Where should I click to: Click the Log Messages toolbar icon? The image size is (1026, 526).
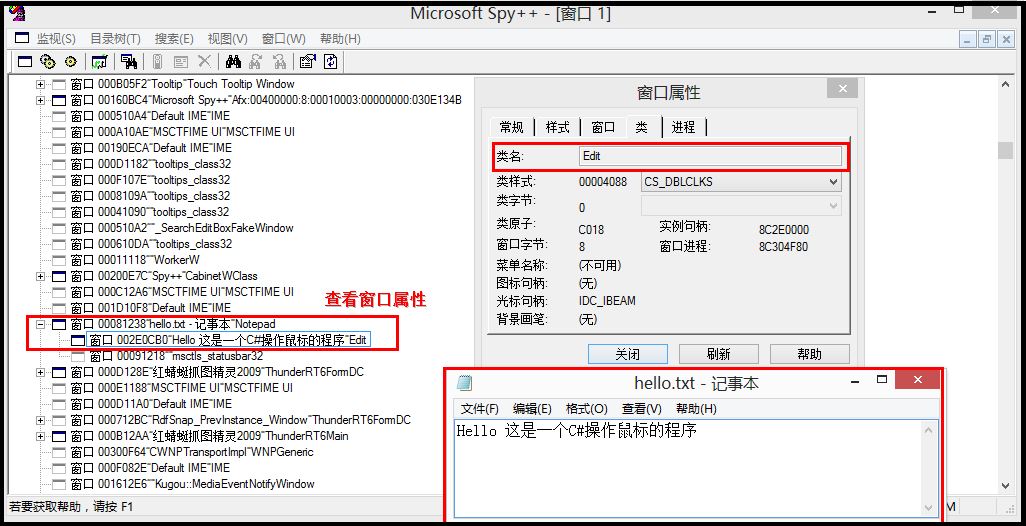point(99,62)
